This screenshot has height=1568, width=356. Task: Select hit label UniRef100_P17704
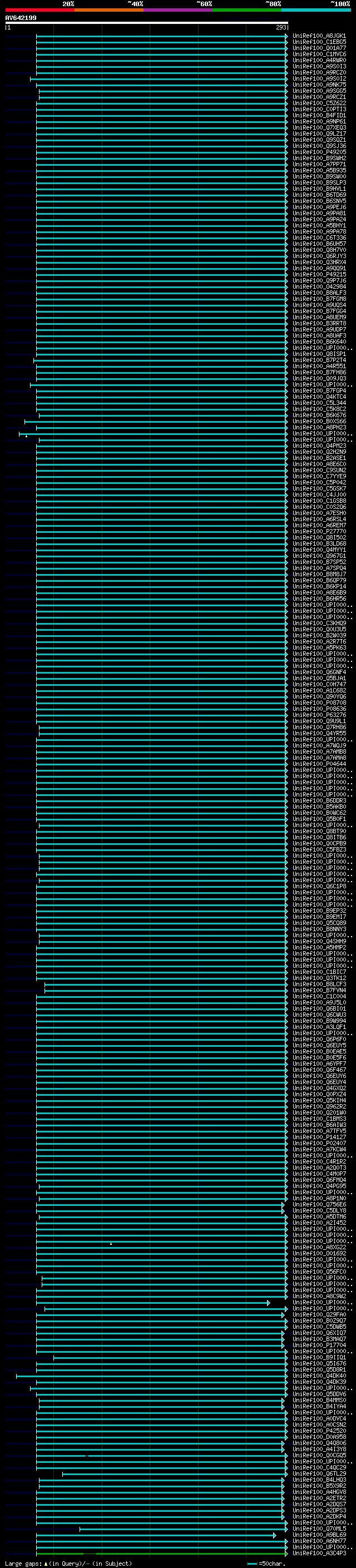pyautogui.click(x=319, y=1345)
